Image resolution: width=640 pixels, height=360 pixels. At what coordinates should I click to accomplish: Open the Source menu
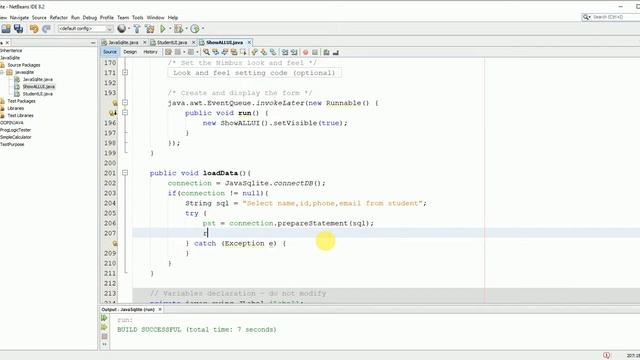click(x=39, y=18)
